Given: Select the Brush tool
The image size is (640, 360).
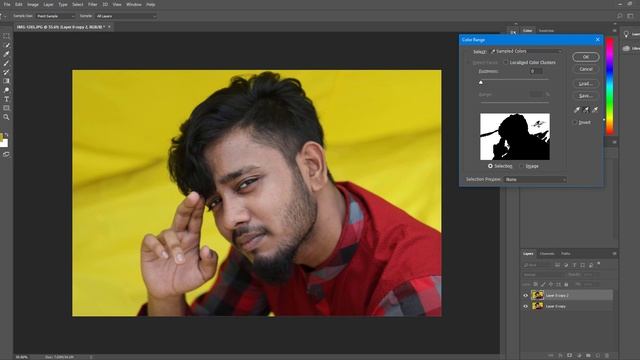Looking at the screenshot, I should pyautogui.click(x=6, y=63).
